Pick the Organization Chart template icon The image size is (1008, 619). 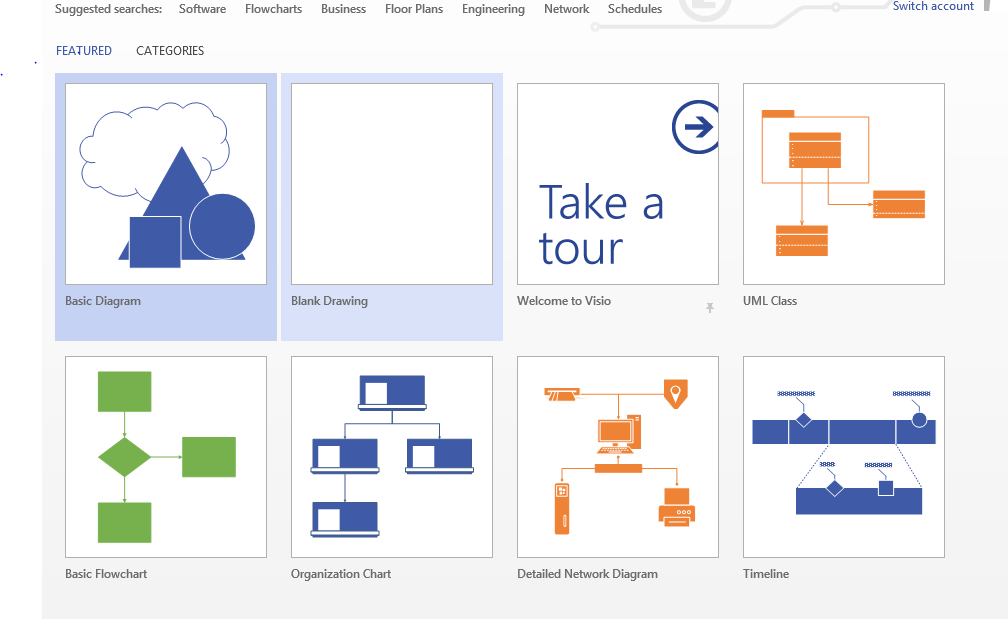click(x=392, y=457)
